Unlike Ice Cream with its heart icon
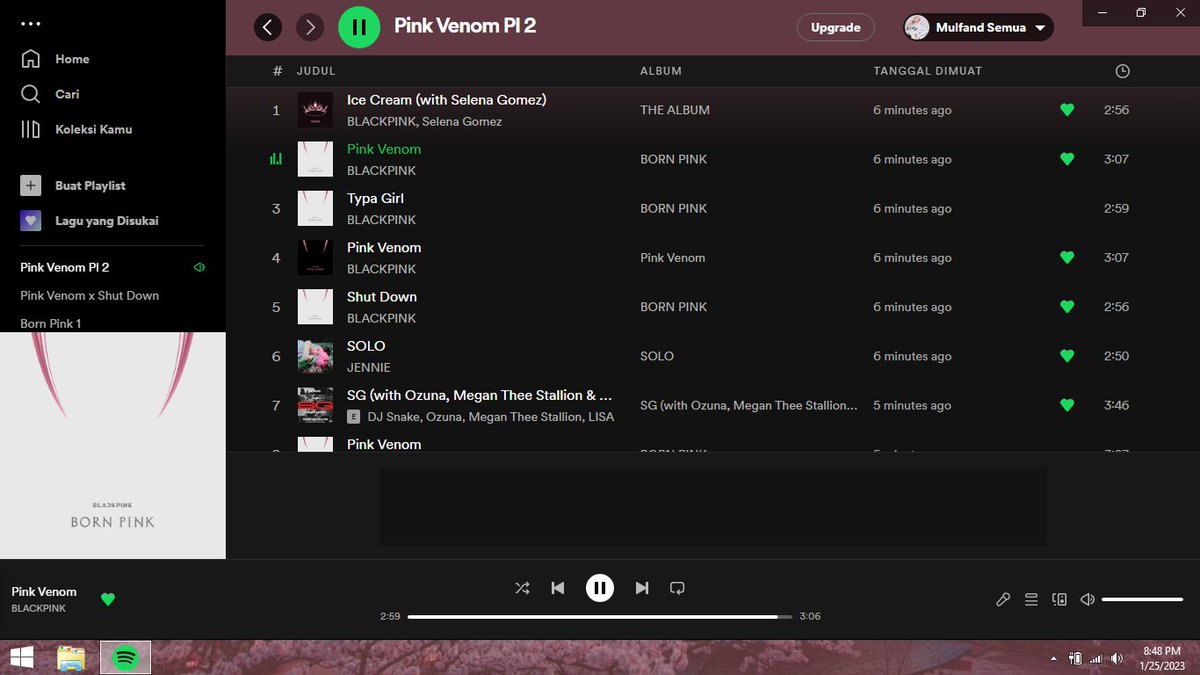The image size is (1200, 675). (x=1067, y=110)
